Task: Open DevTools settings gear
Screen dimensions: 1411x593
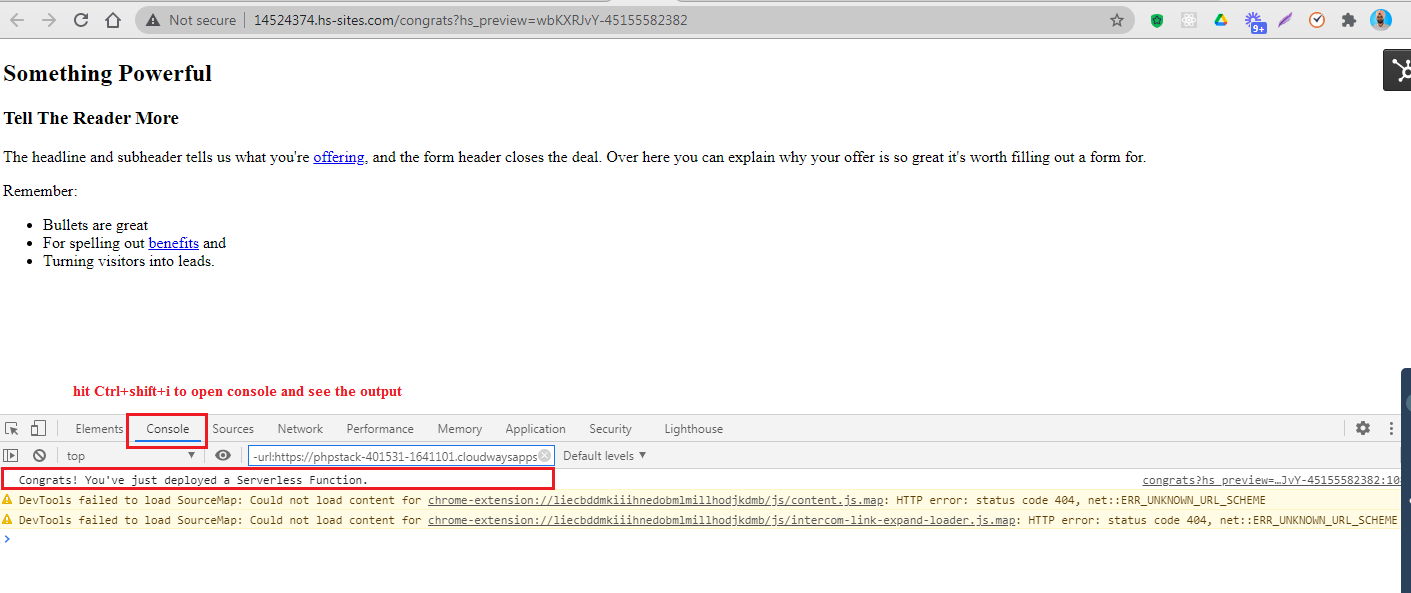Action: click(x=1363, y=428)
